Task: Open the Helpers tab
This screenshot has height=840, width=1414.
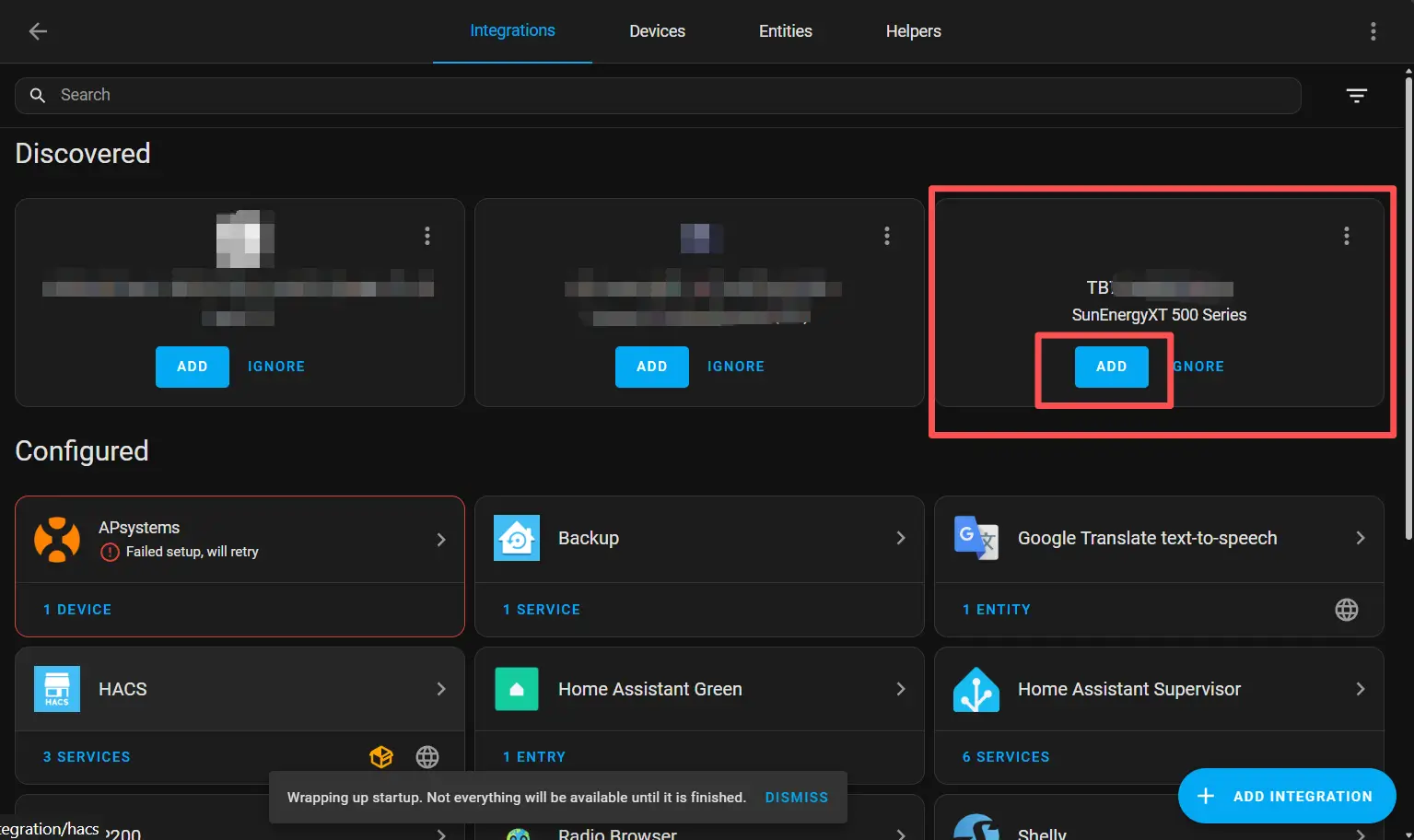Action: (913, 31)
